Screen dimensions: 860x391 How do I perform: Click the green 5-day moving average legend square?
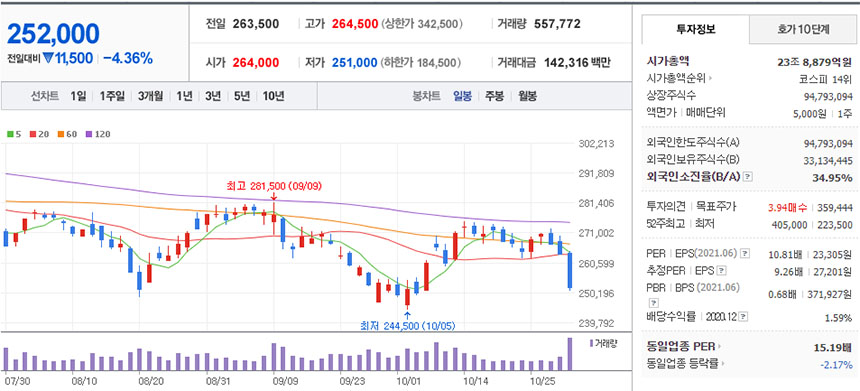(10, 134)
